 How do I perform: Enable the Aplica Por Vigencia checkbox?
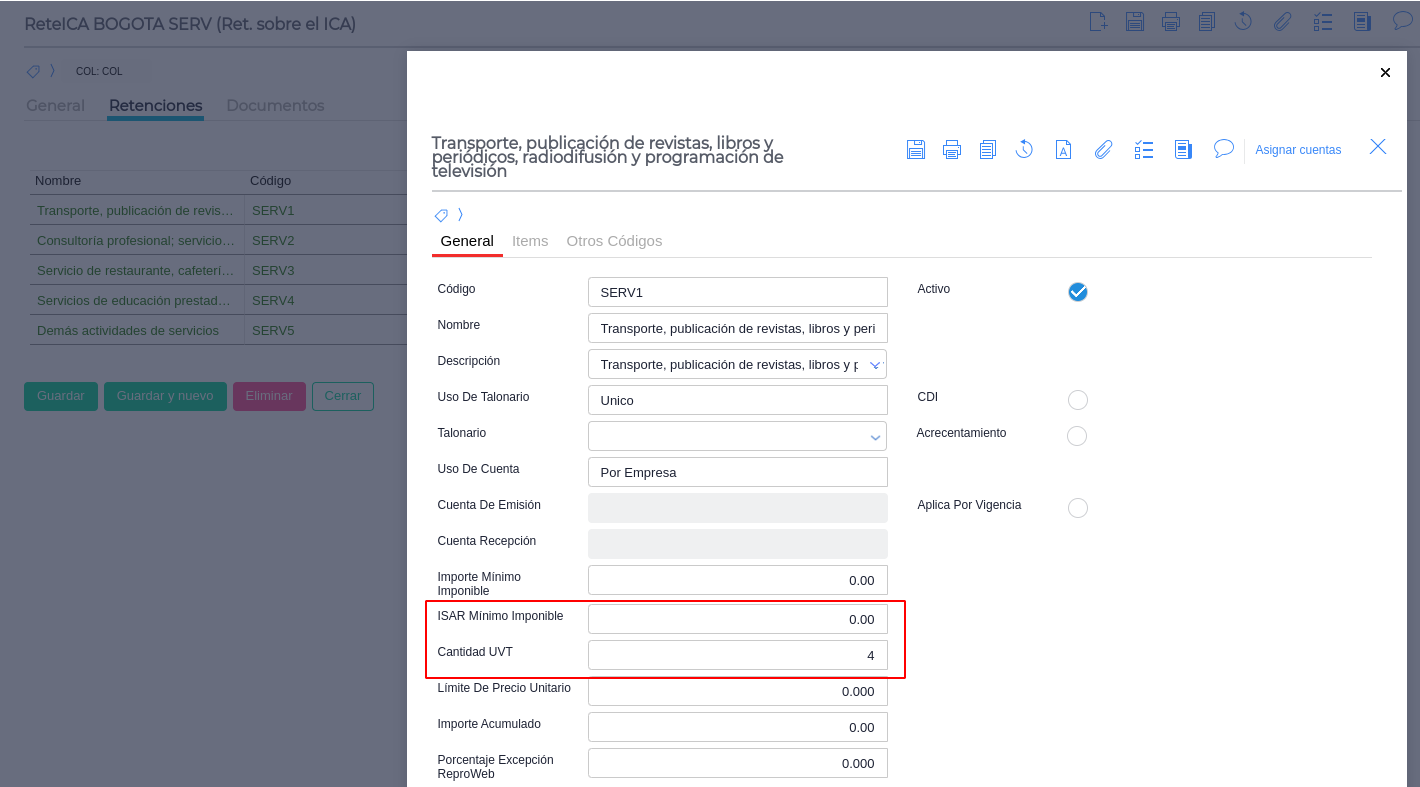(1077, 508)
